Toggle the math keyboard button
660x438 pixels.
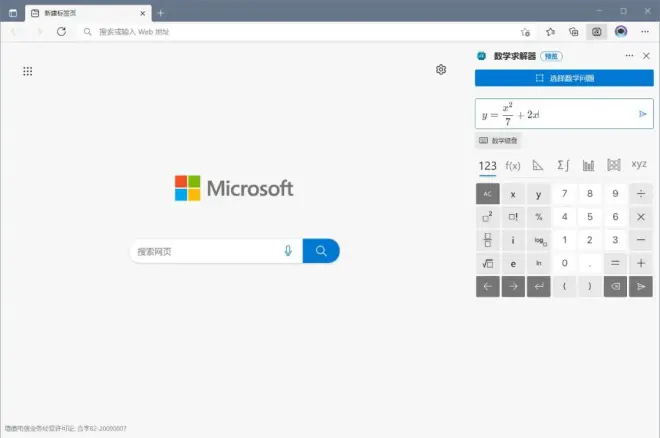(x=498, y=140)
